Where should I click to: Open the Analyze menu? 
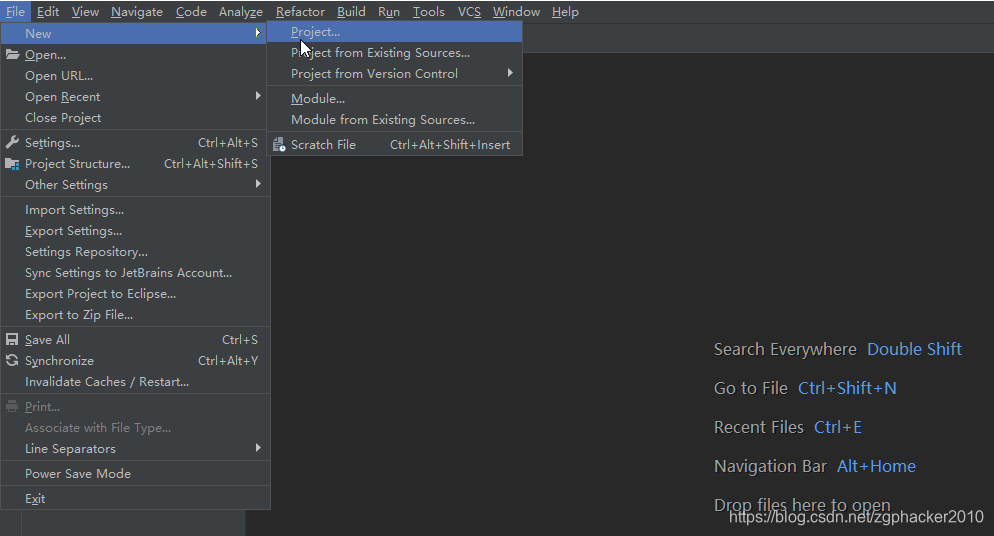pyautogui.click(x=241, y=11)
